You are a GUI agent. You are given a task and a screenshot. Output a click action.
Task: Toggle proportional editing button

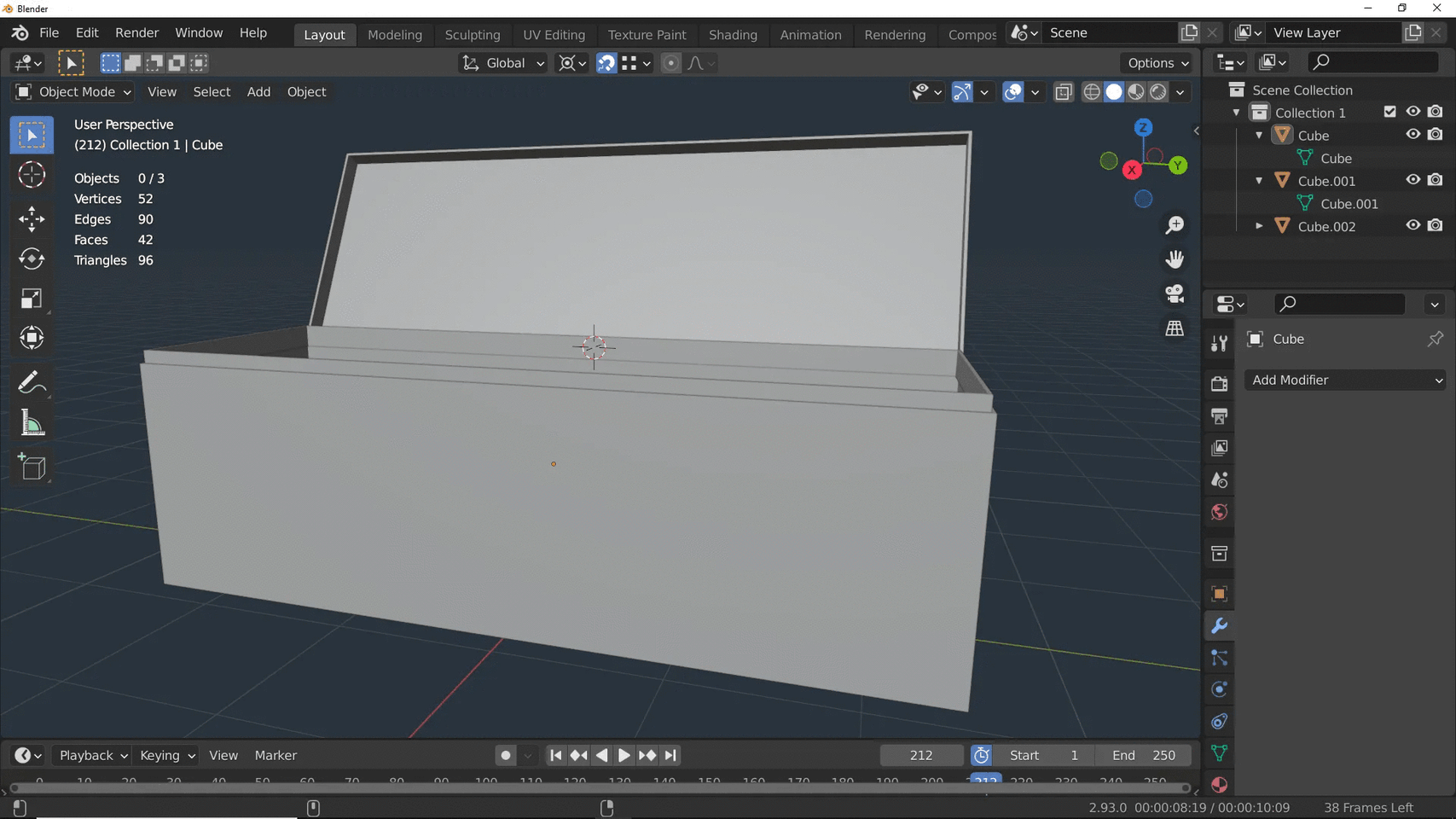pos(671,63)
